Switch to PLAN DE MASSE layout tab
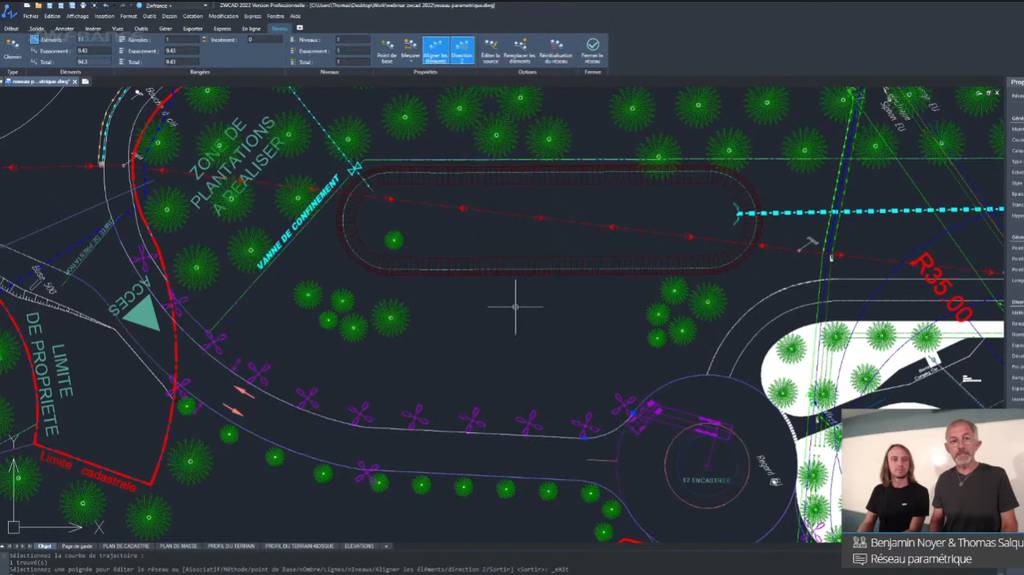Image resolution: width=1024 pixels, height=575 pixels. pyautogui.click(x=178, y=546)
